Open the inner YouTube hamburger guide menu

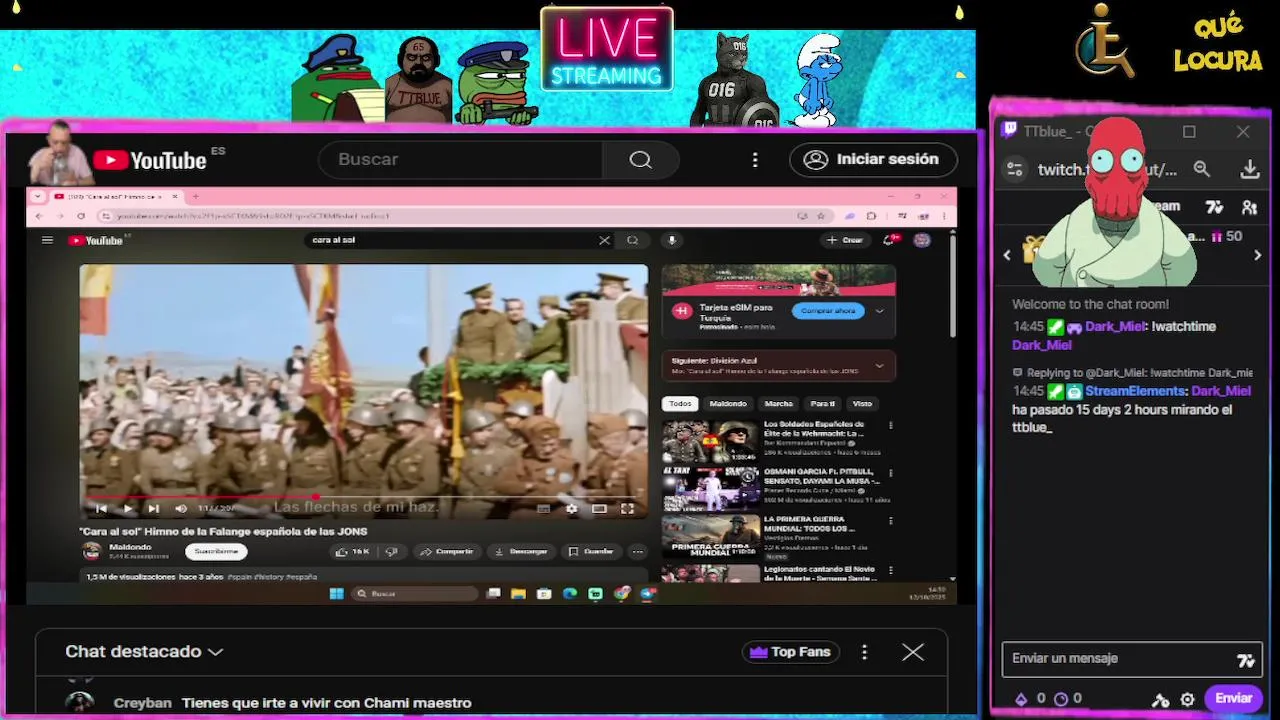point(47,240)
